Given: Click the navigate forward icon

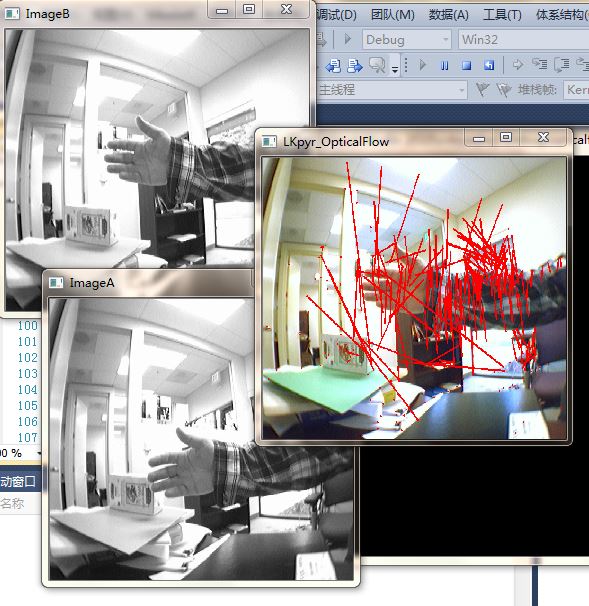Looking at the screenshot, I should (x=354, y=65).
